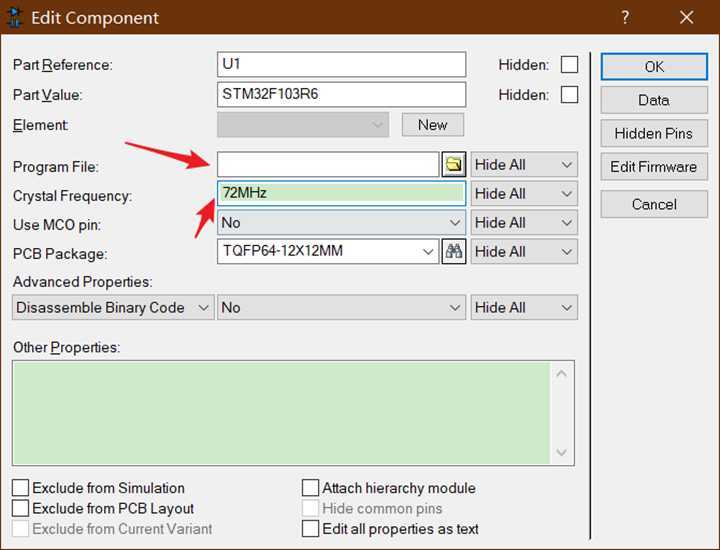Click the Part Value STM32F103R6 field
Image resolution: width=720 pixels, height=550 pixels.
coord(341,95)
